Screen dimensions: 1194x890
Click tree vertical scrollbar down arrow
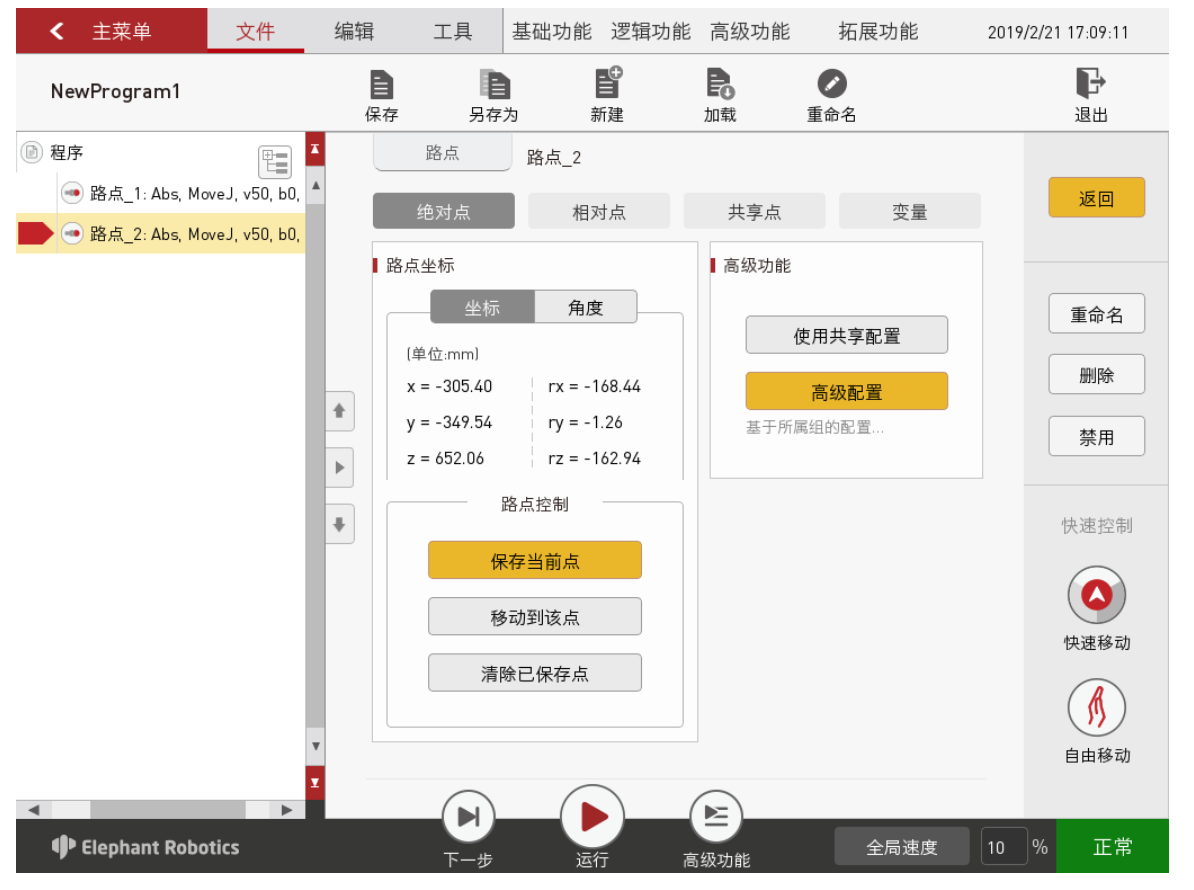(315, 747)
